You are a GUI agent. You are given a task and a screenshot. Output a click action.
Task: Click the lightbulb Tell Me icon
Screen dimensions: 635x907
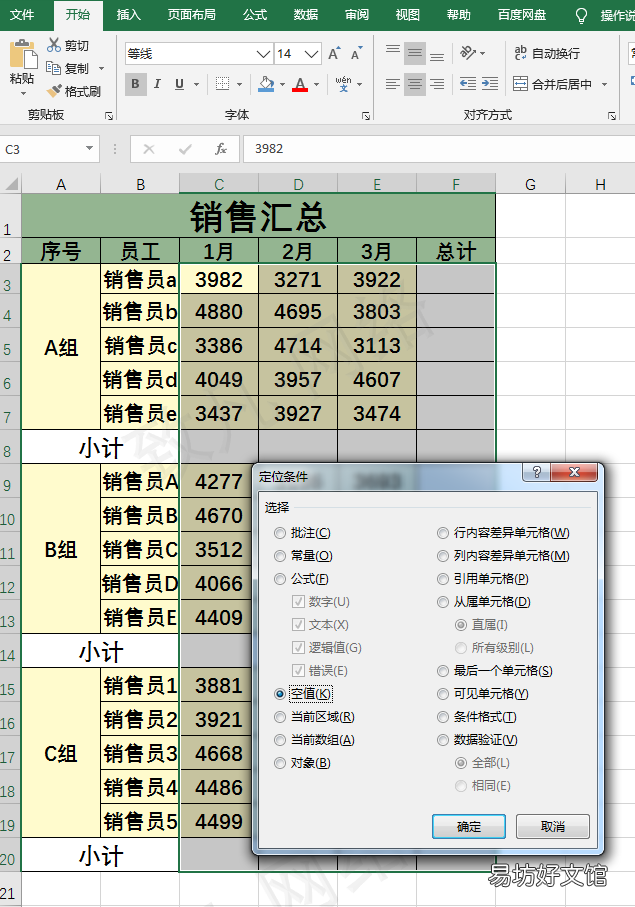[x=581, y=15]
